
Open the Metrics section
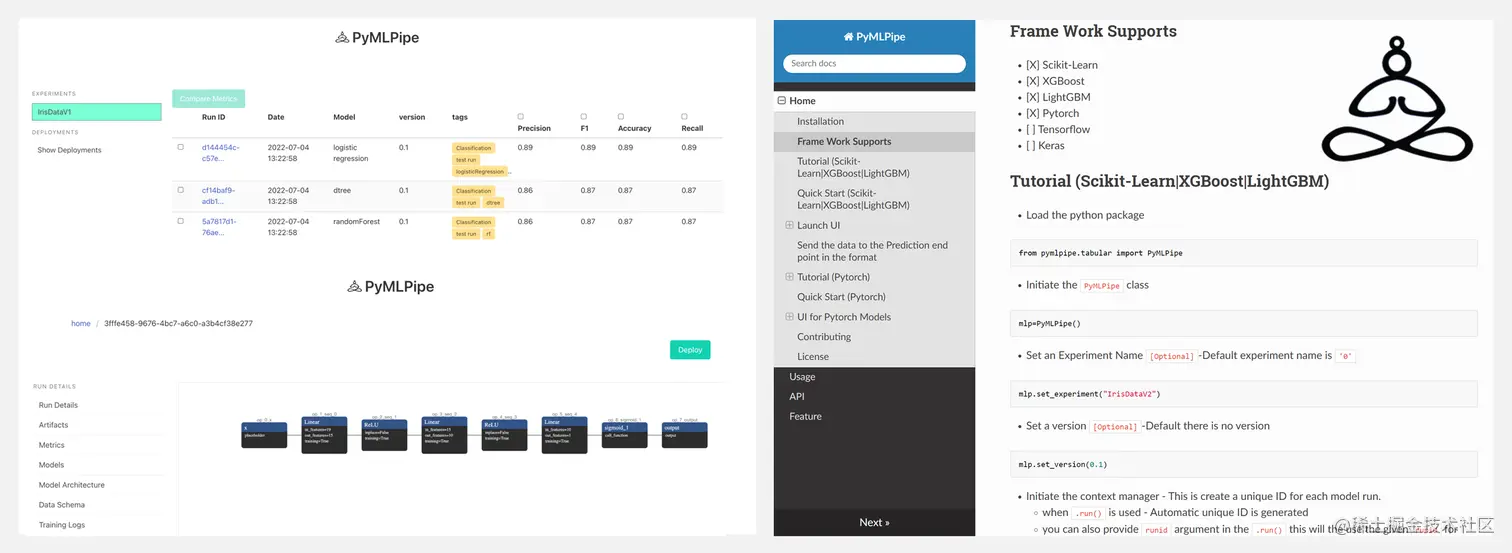52,445
